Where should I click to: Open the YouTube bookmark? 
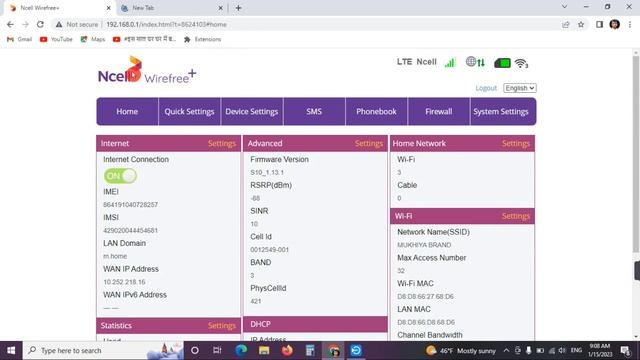56,39
